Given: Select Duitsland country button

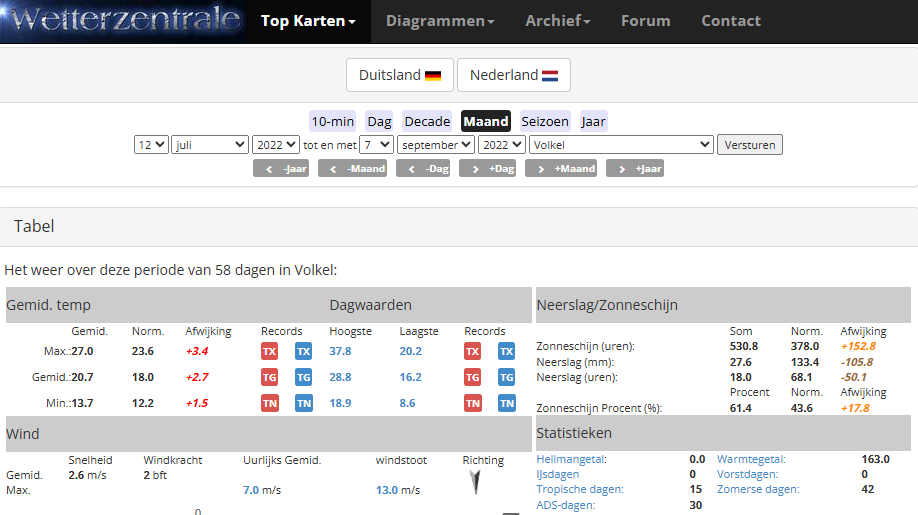Looking at the screenshot, I should point(400,75).
